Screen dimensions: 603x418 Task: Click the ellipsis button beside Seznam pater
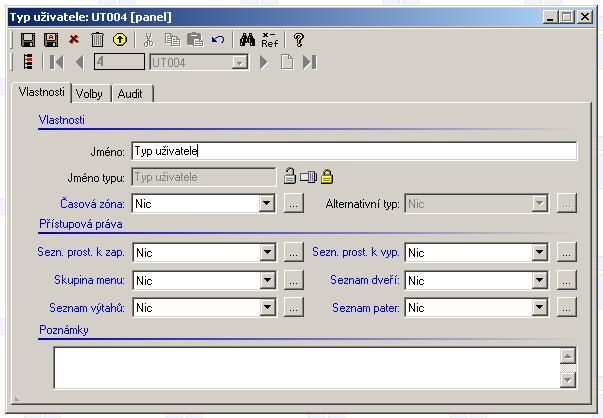pyautogui.click(x=566, y=308)
